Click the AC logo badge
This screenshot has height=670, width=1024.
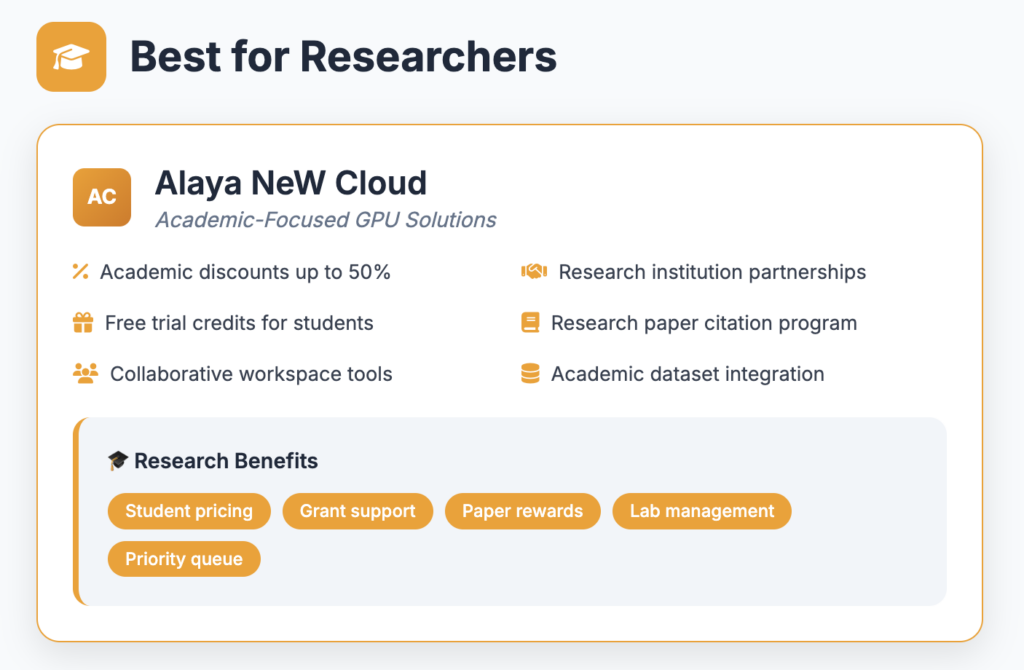click(102, 197)
